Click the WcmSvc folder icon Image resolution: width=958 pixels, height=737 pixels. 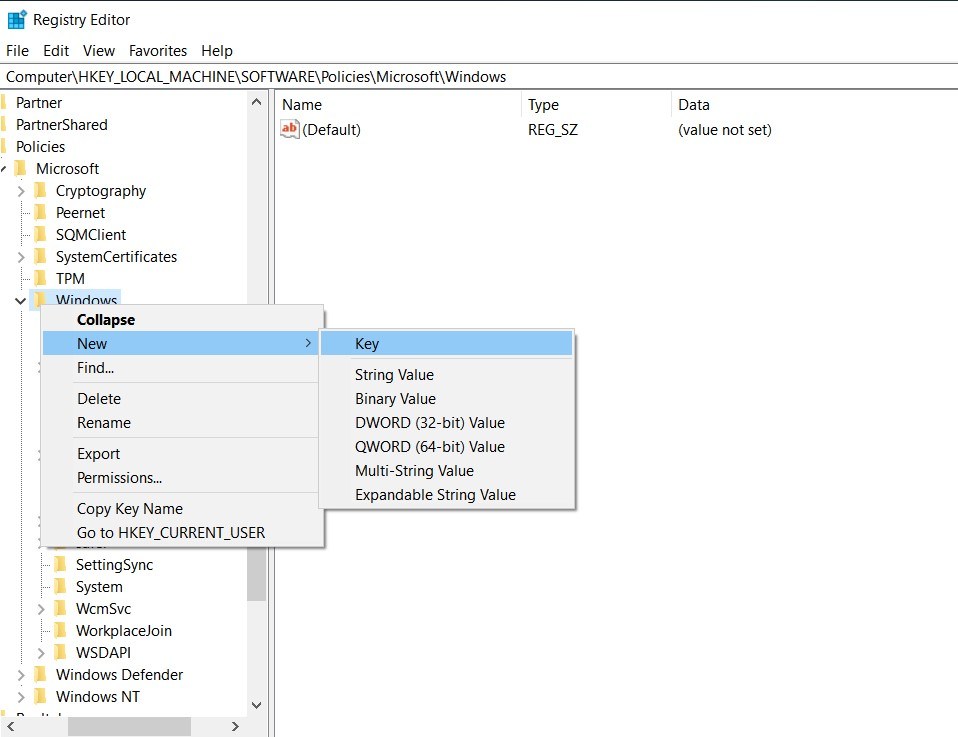click(60, 609)
